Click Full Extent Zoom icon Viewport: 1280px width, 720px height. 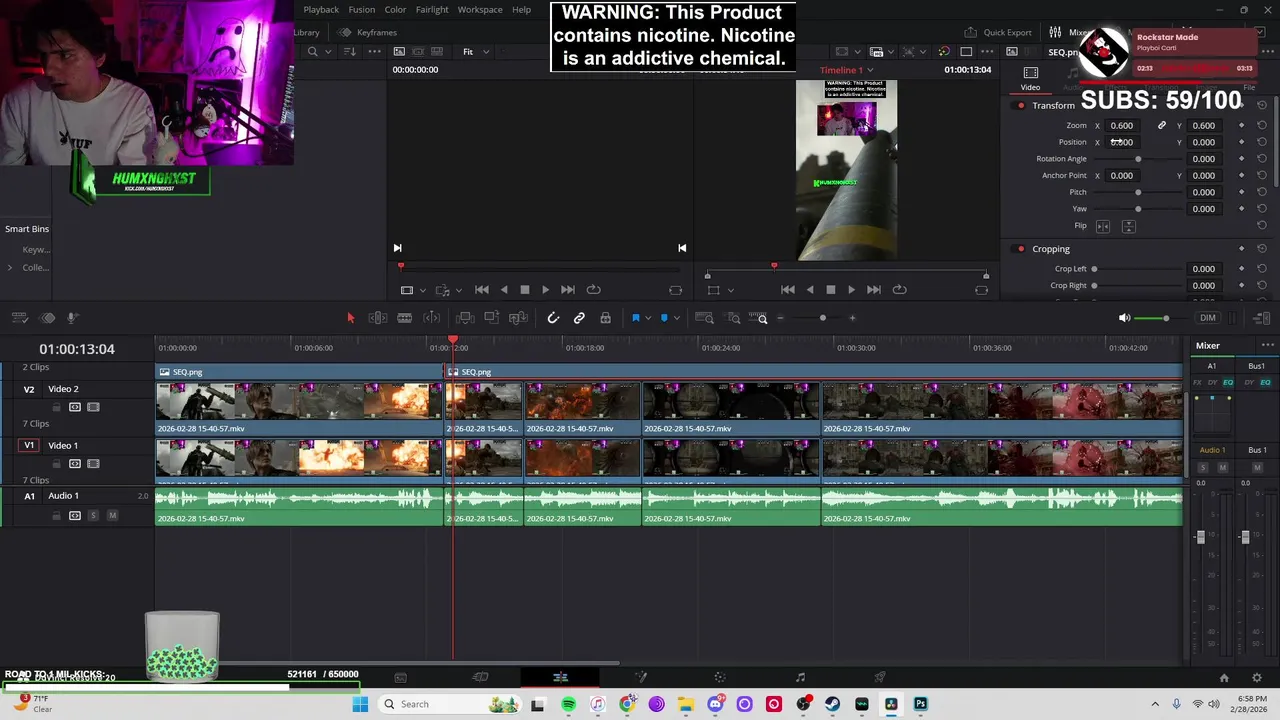(x=704, y=318)
